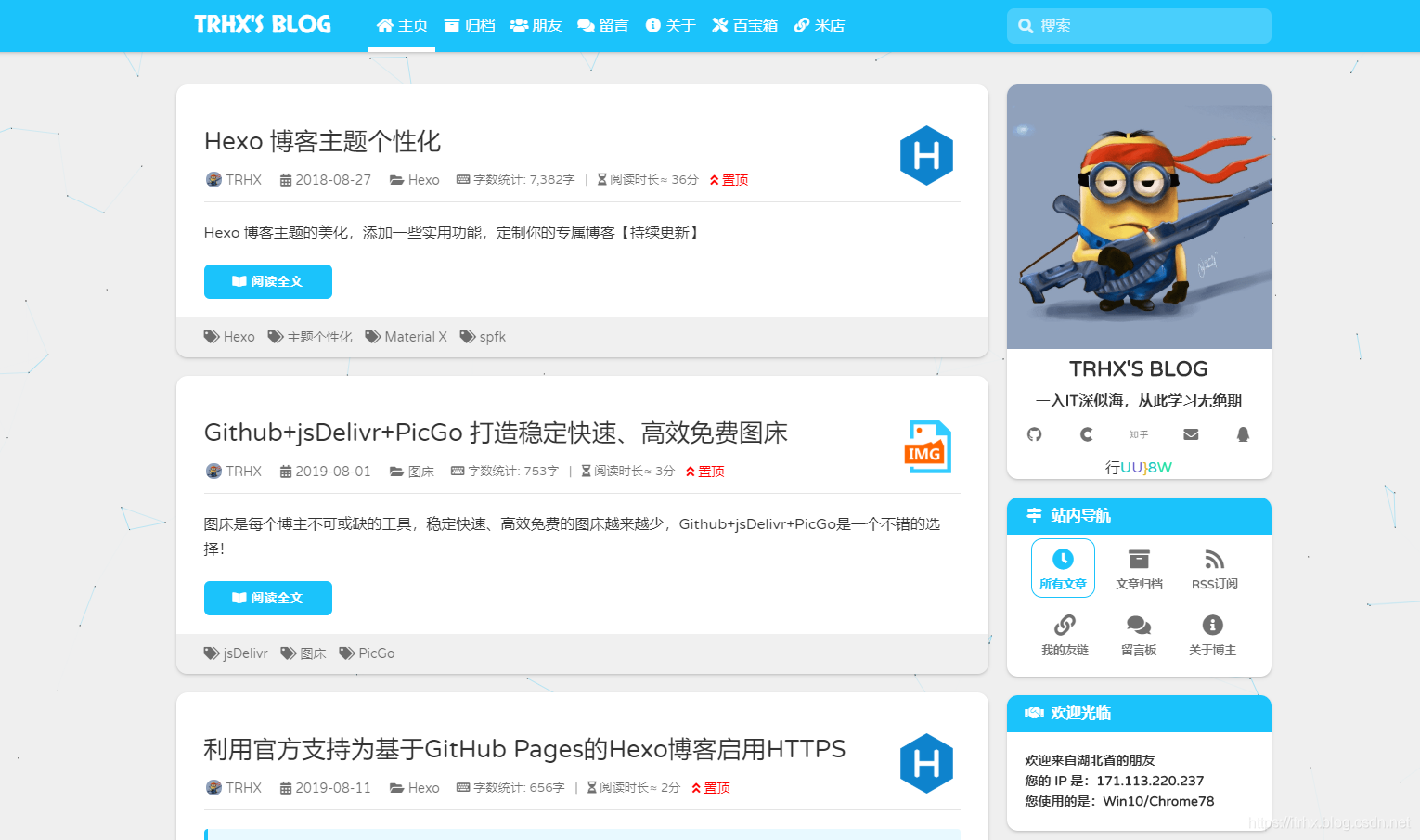Click 置顶 pin label on 图床 post
The image size is (1420, 840).
click(704, 472)
